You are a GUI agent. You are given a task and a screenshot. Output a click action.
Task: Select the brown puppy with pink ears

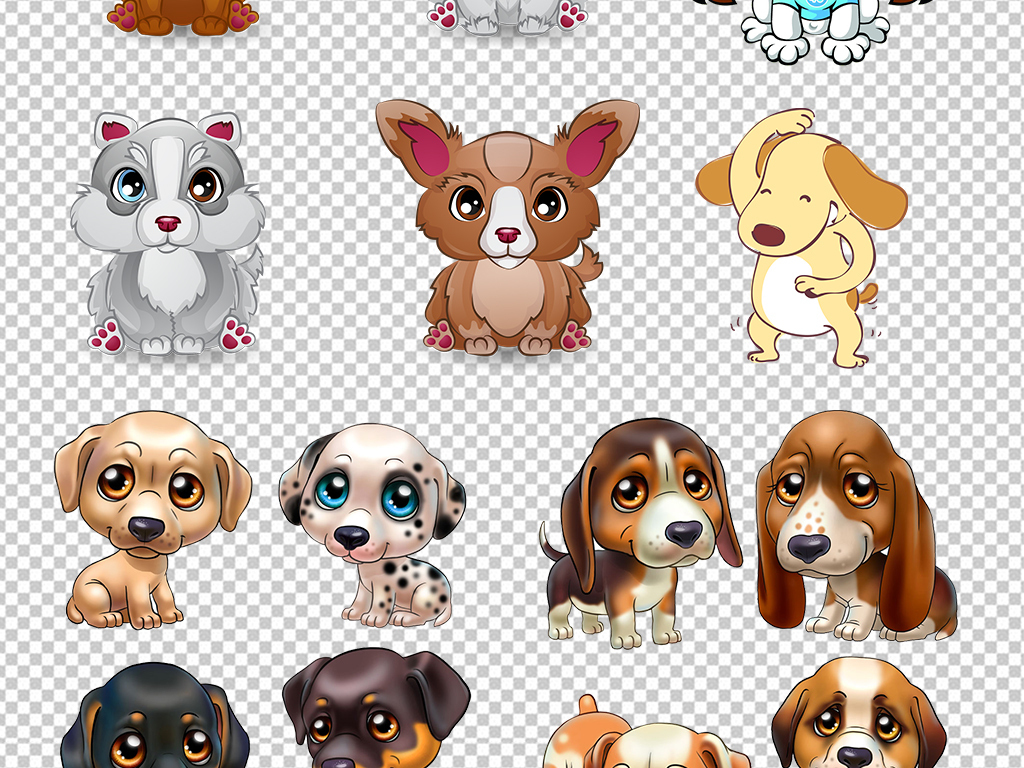pyautogui.click(x=508, y=228)
